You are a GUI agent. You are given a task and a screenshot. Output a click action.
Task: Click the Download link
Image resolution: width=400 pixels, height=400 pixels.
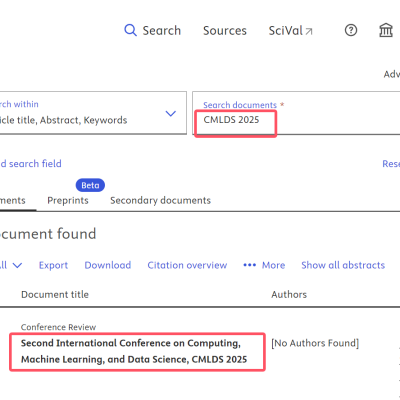[x=108, y=265]
